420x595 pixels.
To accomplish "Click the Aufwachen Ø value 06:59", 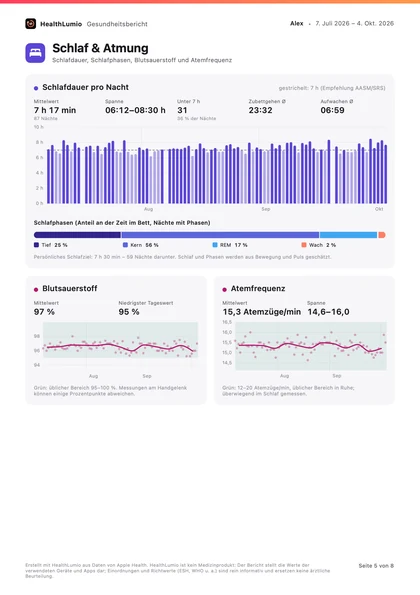I will [332, 110].
